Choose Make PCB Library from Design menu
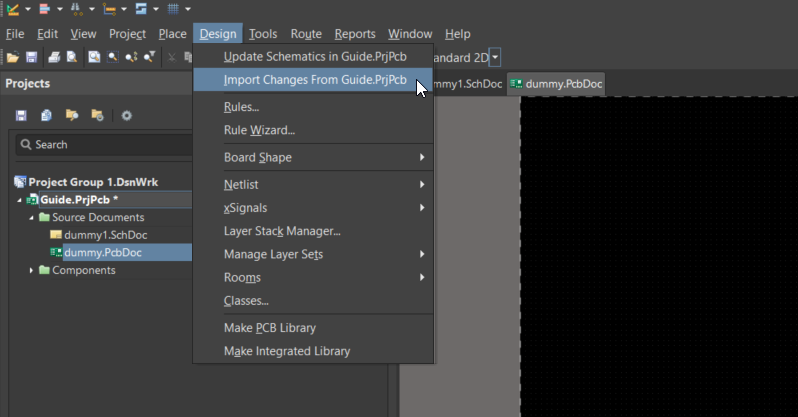798x417 pixels. tap(269, 328)
